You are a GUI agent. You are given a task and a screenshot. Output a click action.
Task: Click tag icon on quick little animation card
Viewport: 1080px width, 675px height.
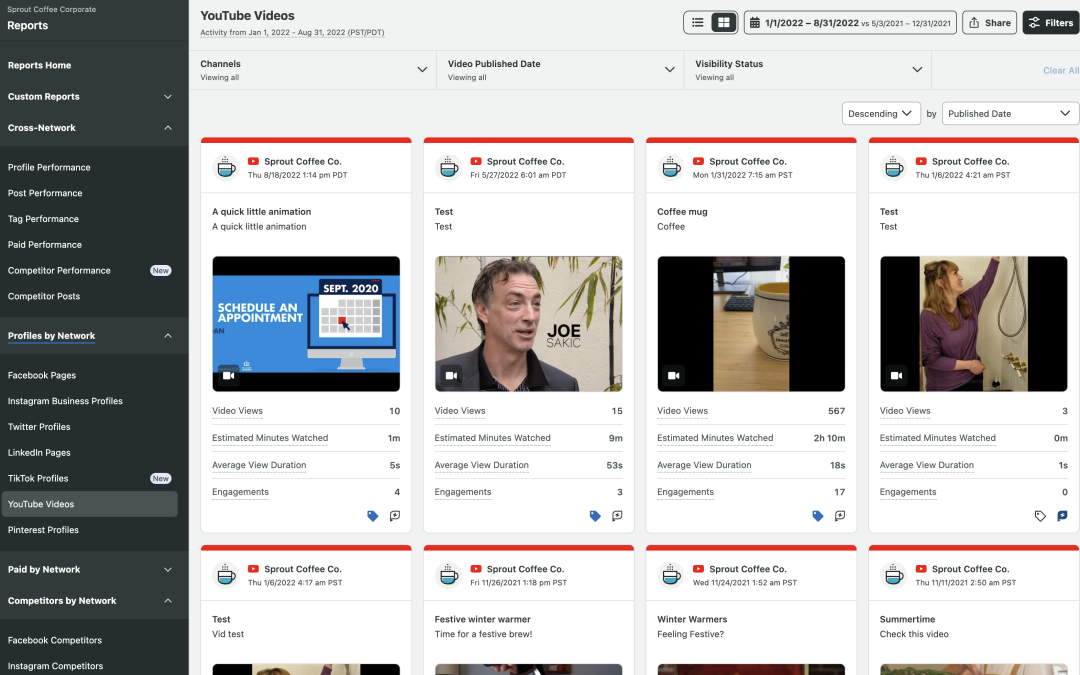373,516
